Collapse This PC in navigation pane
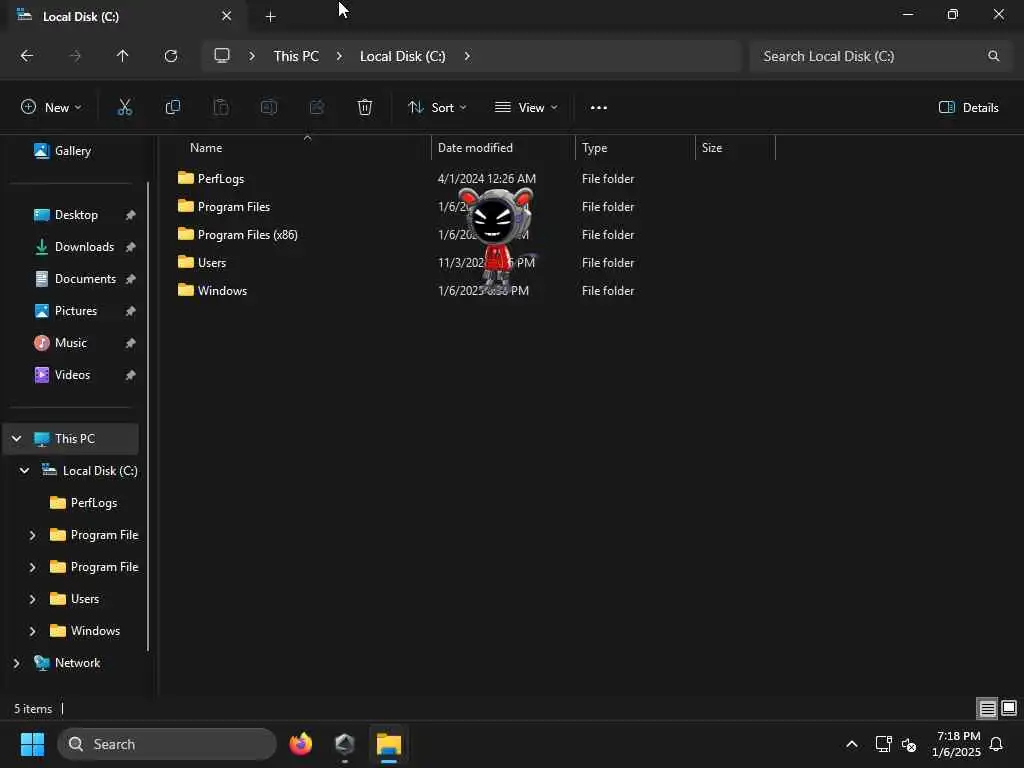The height and width of the screenshot is (768, 1024). (x=16, y=439)
